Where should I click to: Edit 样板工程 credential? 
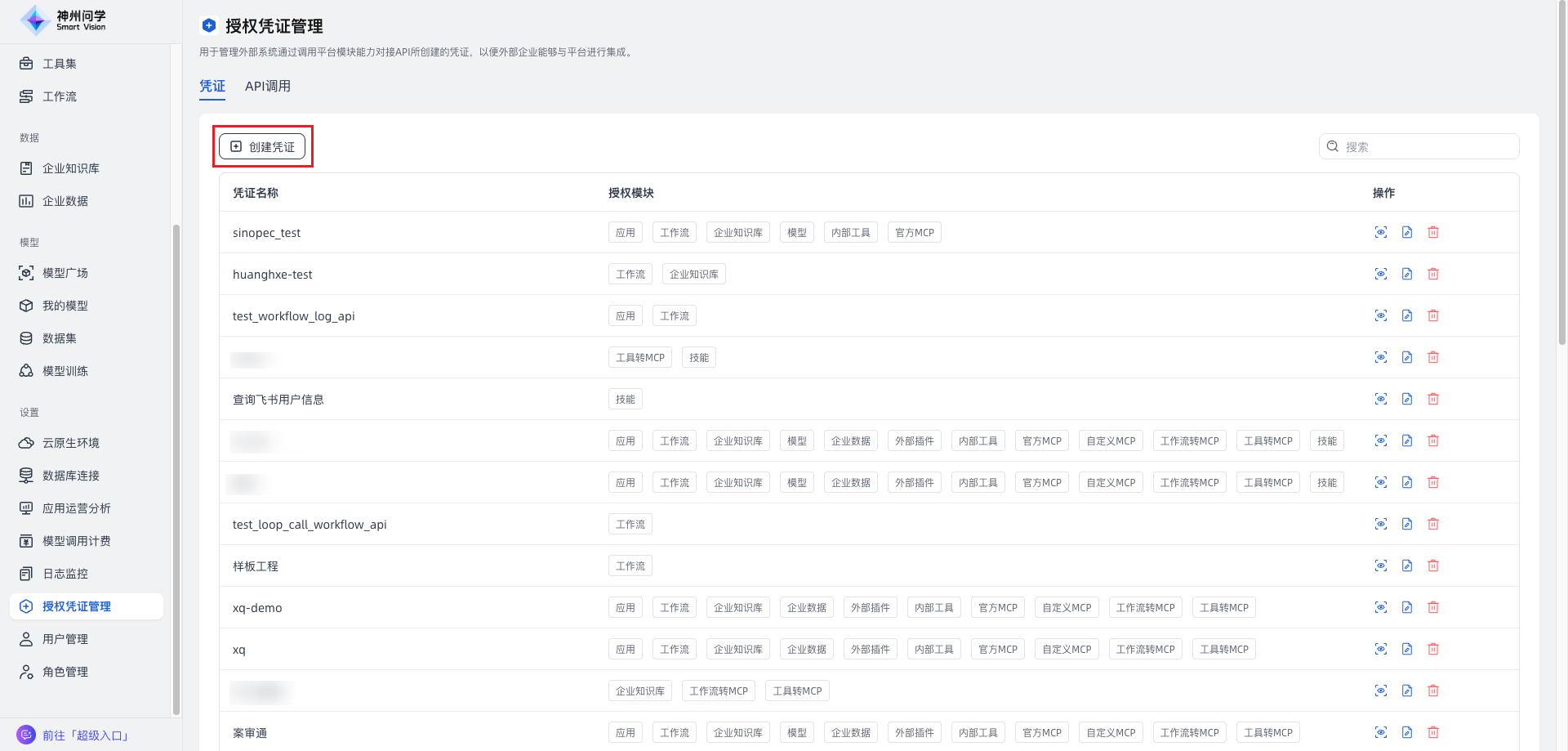pyautogui.click(x=1407, y=565)
